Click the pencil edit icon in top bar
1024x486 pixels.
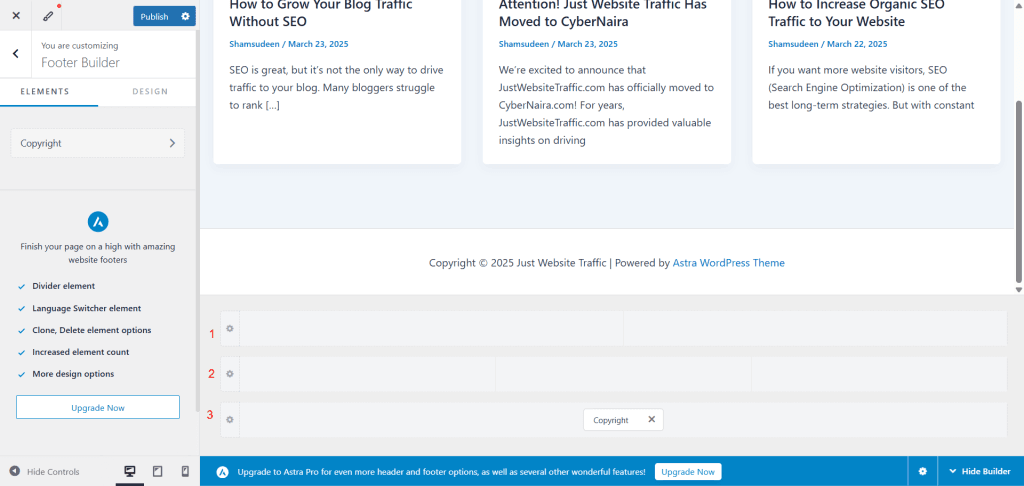[48, 16]
